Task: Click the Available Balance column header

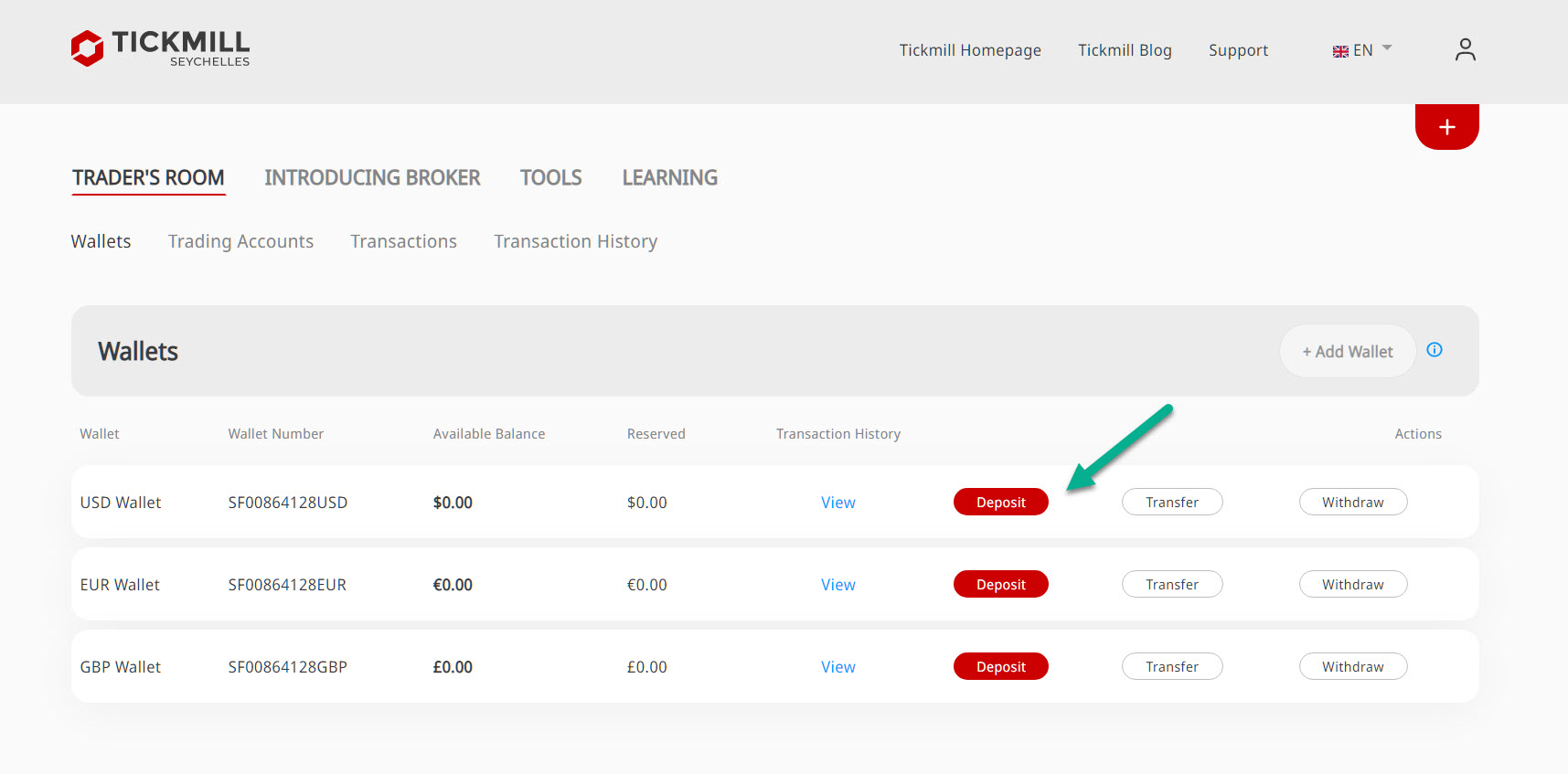Action: click(x=489, y=434)
